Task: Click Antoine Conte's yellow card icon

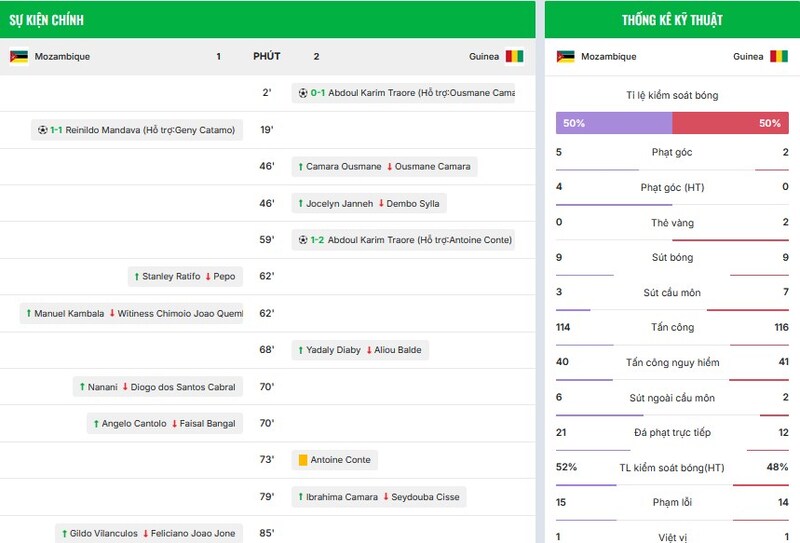Action: (x=302, y=460)
